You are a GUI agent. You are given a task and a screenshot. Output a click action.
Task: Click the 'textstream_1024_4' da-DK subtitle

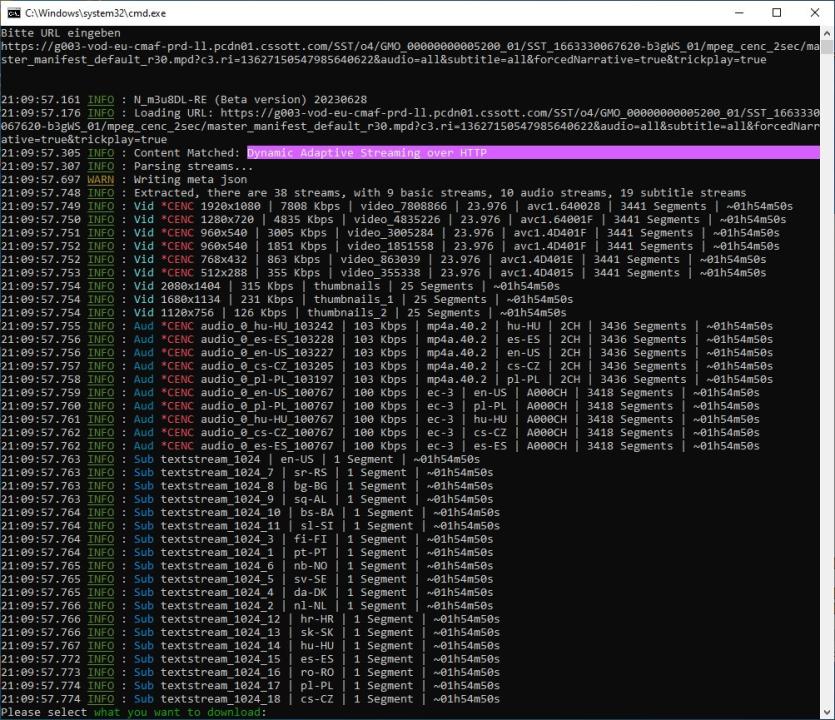click(x=247, y=592)
